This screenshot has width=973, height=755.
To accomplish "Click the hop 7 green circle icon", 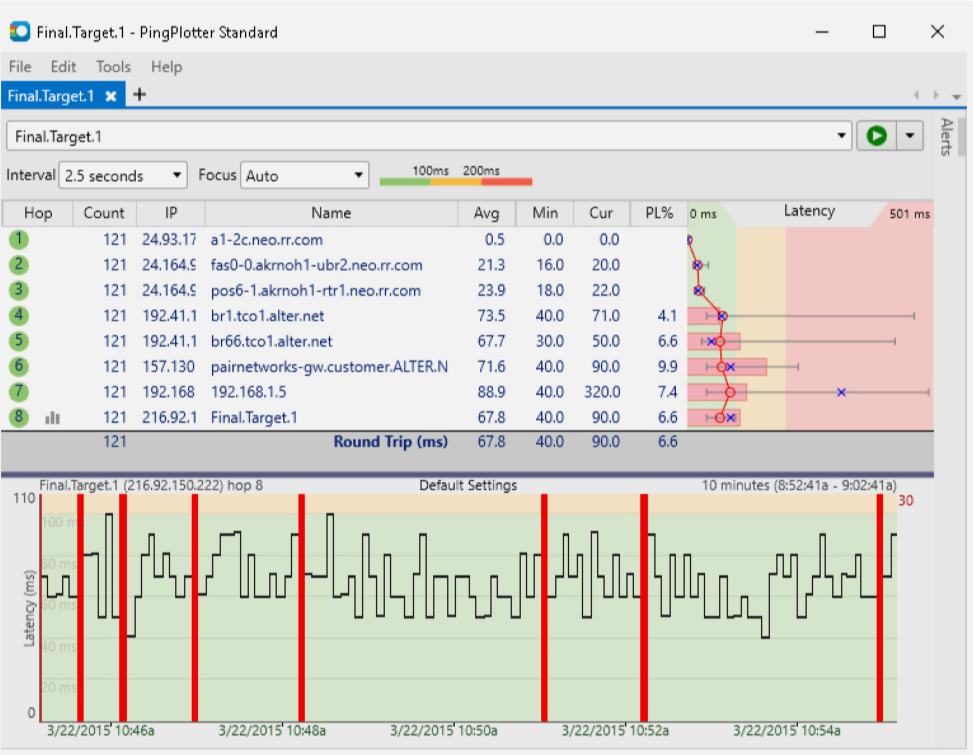I will click(19, 391).
